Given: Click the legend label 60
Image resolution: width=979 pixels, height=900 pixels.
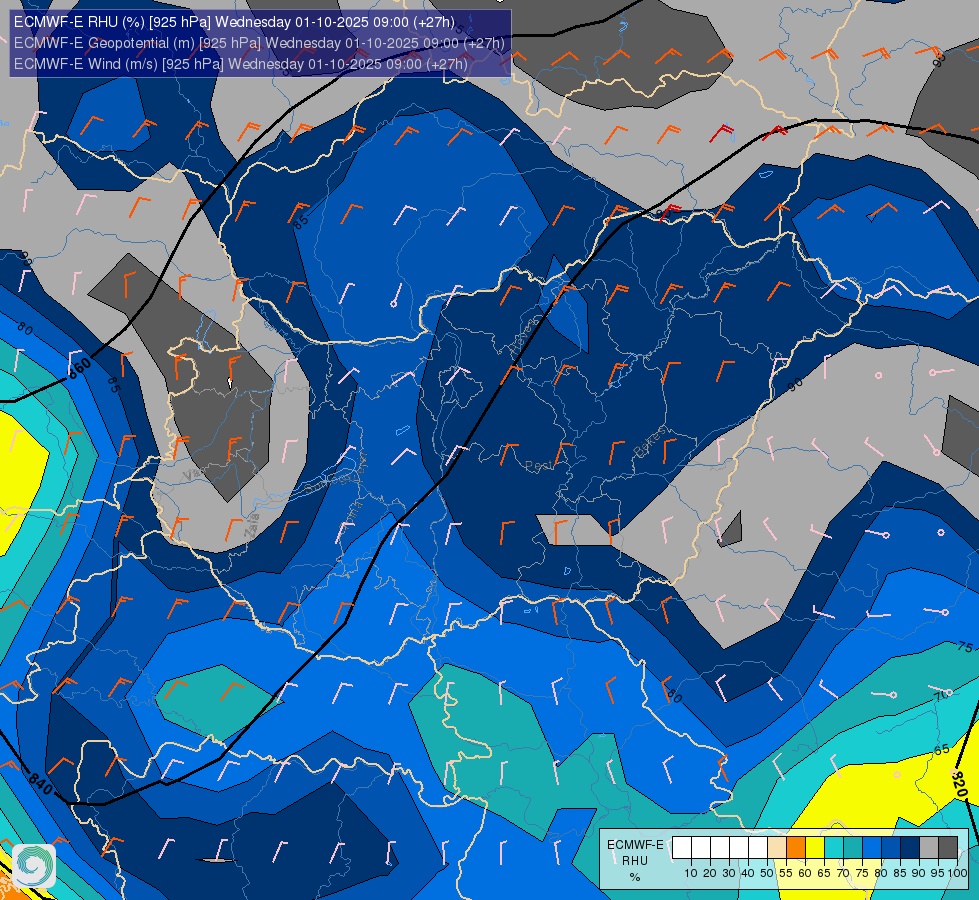Looking at the screenshot, I should (x=805, y=873).
